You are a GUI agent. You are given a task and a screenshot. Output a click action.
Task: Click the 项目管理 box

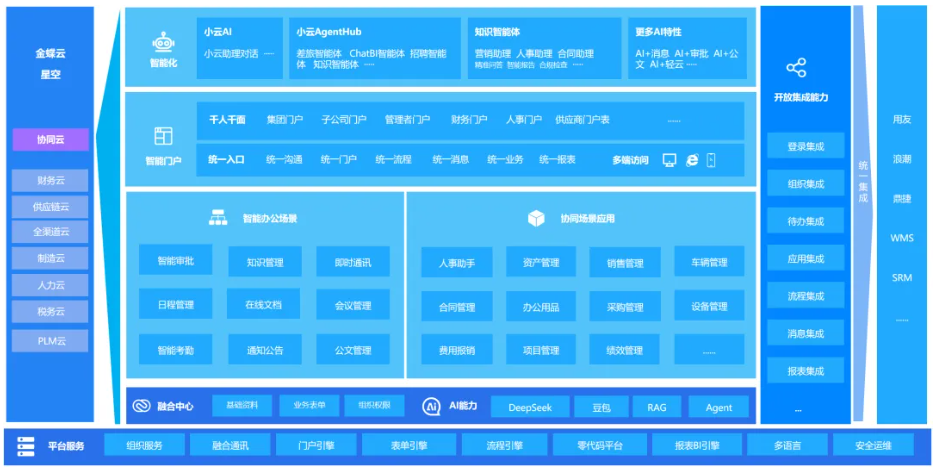(x=541, y=350)
